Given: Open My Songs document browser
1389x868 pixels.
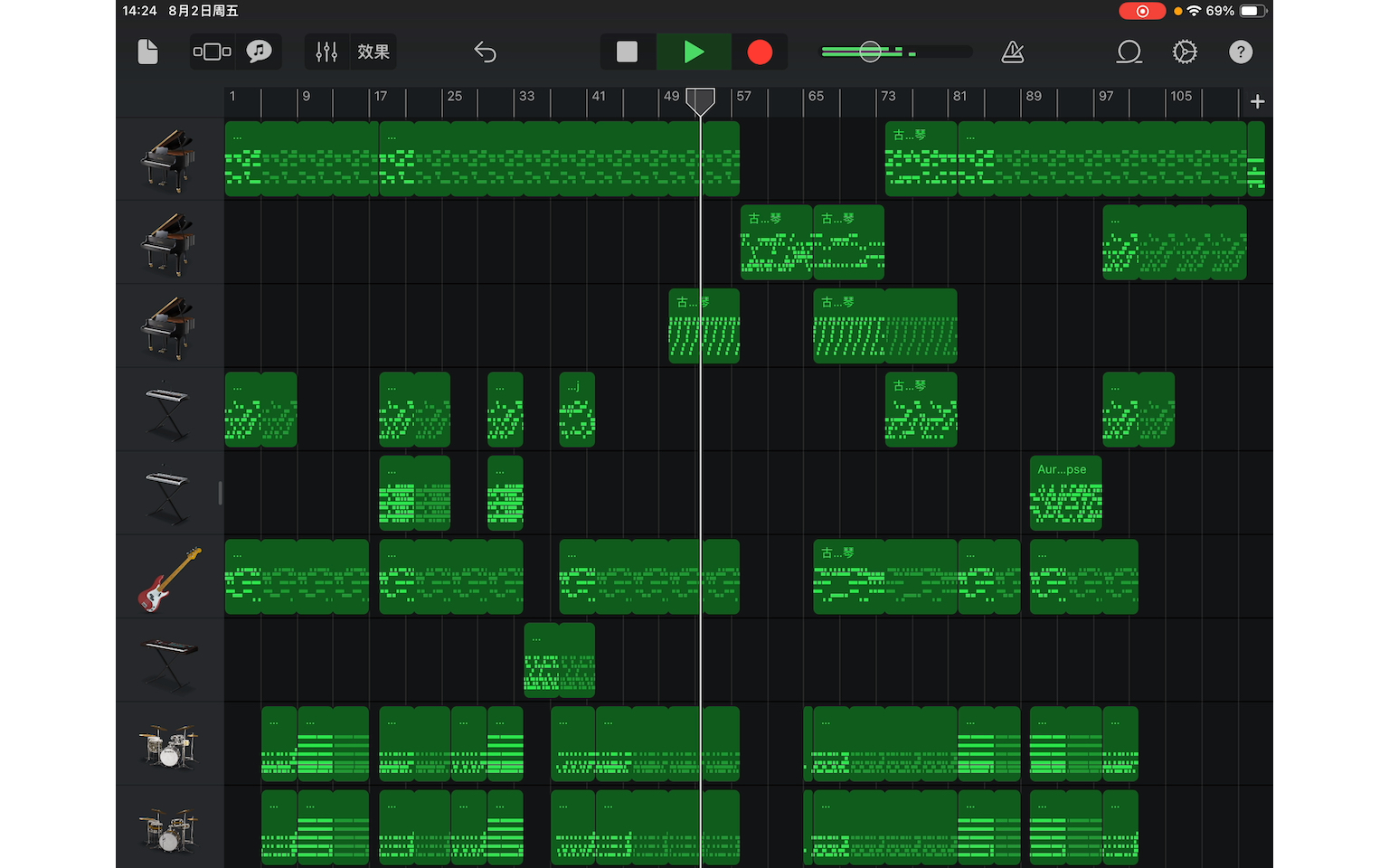Looking at the screenshot, I should click(147, 52).
